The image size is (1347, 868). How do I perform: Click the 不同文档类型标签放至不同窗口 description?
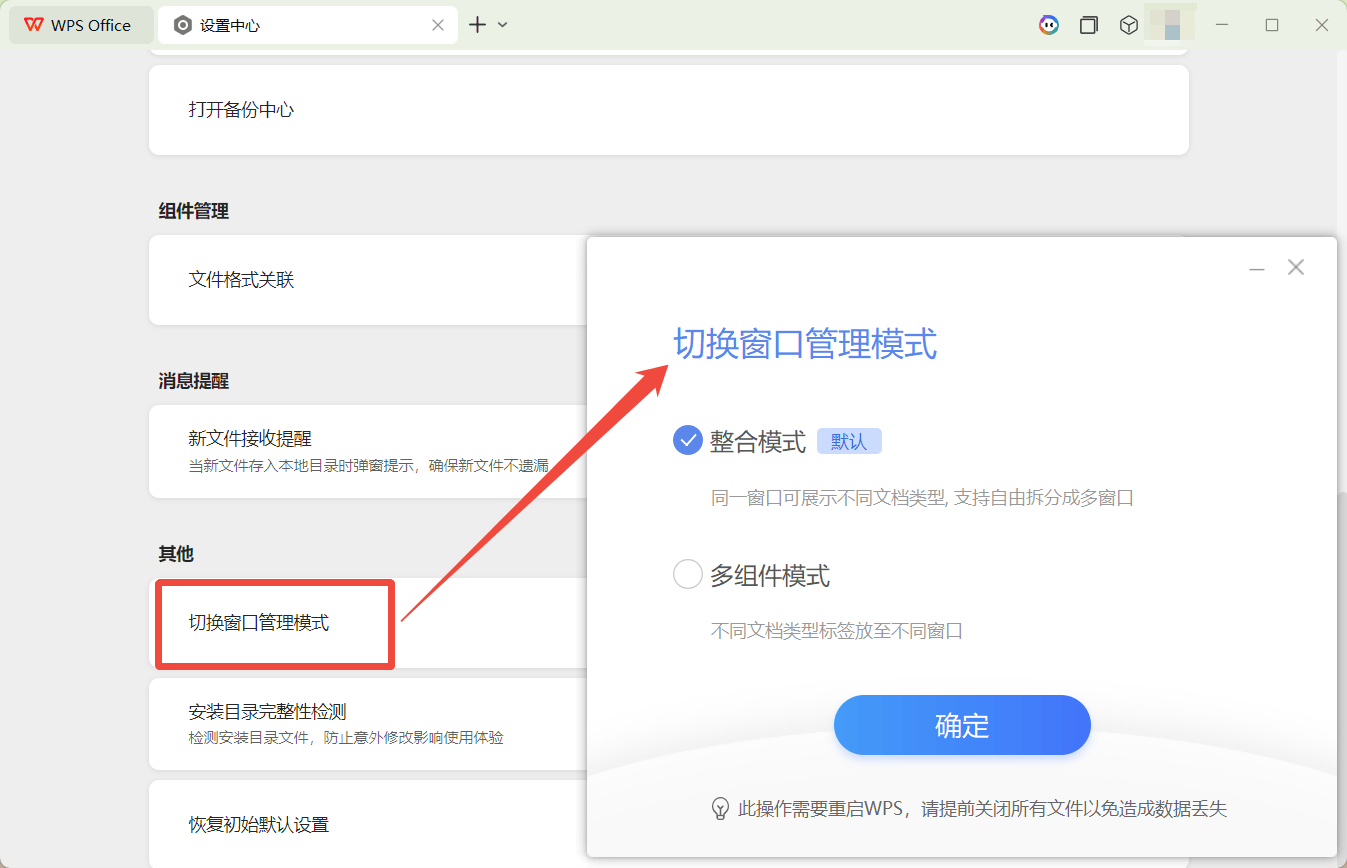tap(837, 631)
